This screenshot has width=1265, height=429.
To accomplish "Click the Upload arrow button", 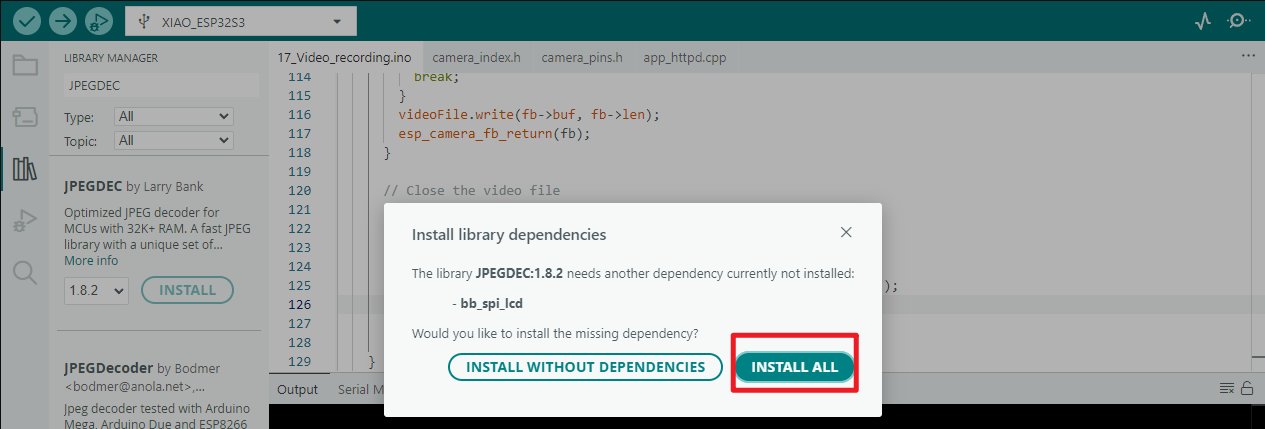I will [63, 21].
